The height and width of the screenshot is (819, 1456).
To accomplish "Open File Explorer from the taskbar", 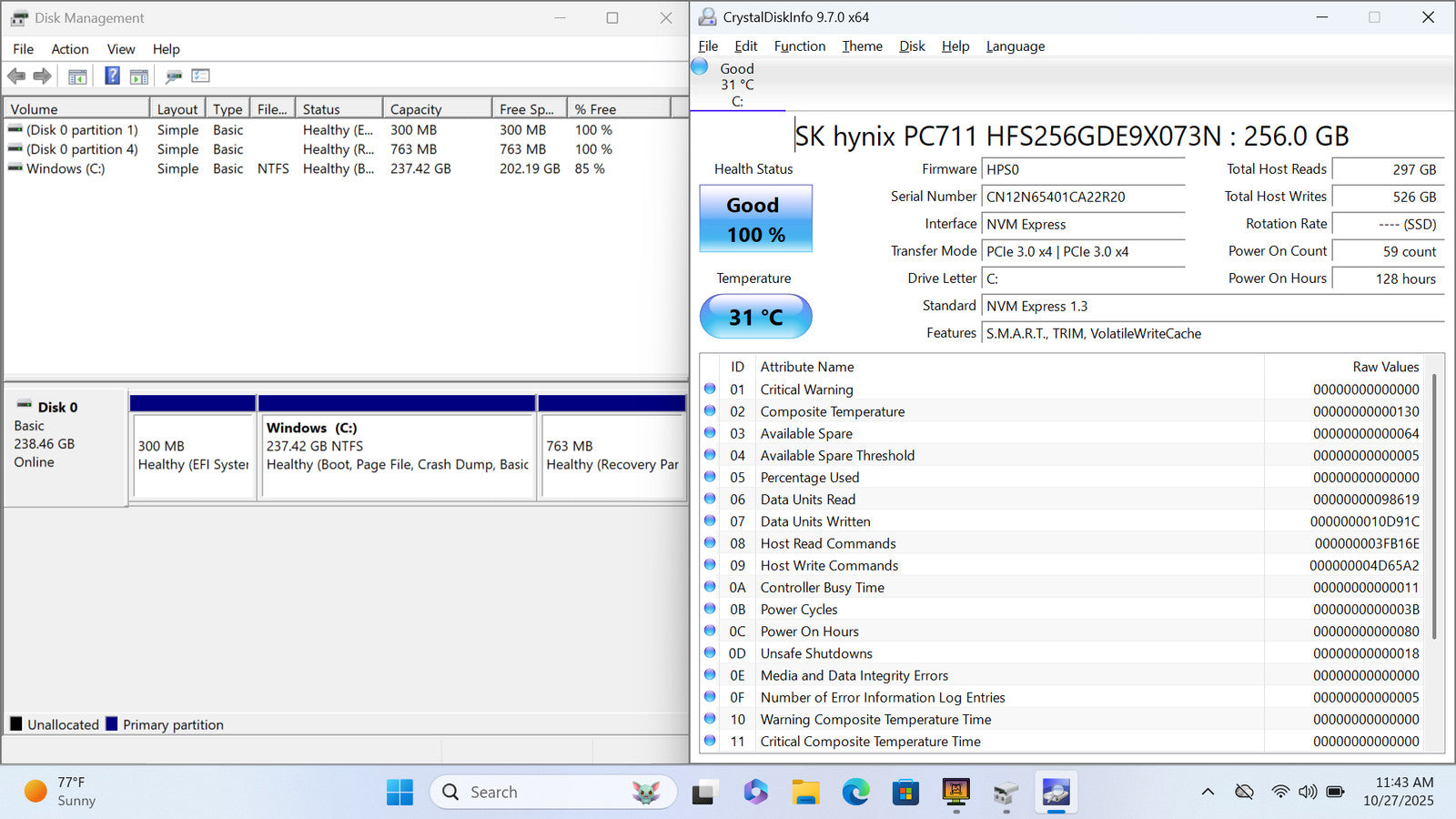I will [x=805, y=793].
